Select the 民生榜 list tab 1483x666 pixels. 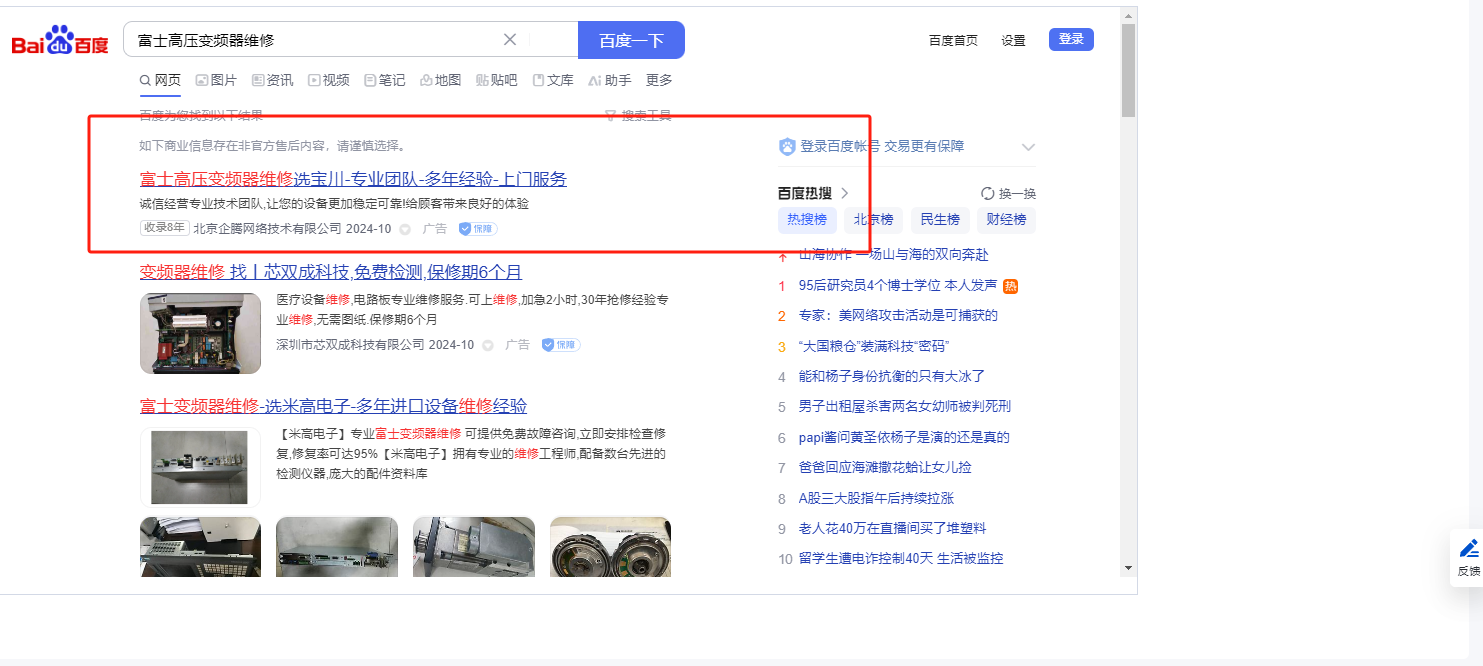[x=940, y=220]
